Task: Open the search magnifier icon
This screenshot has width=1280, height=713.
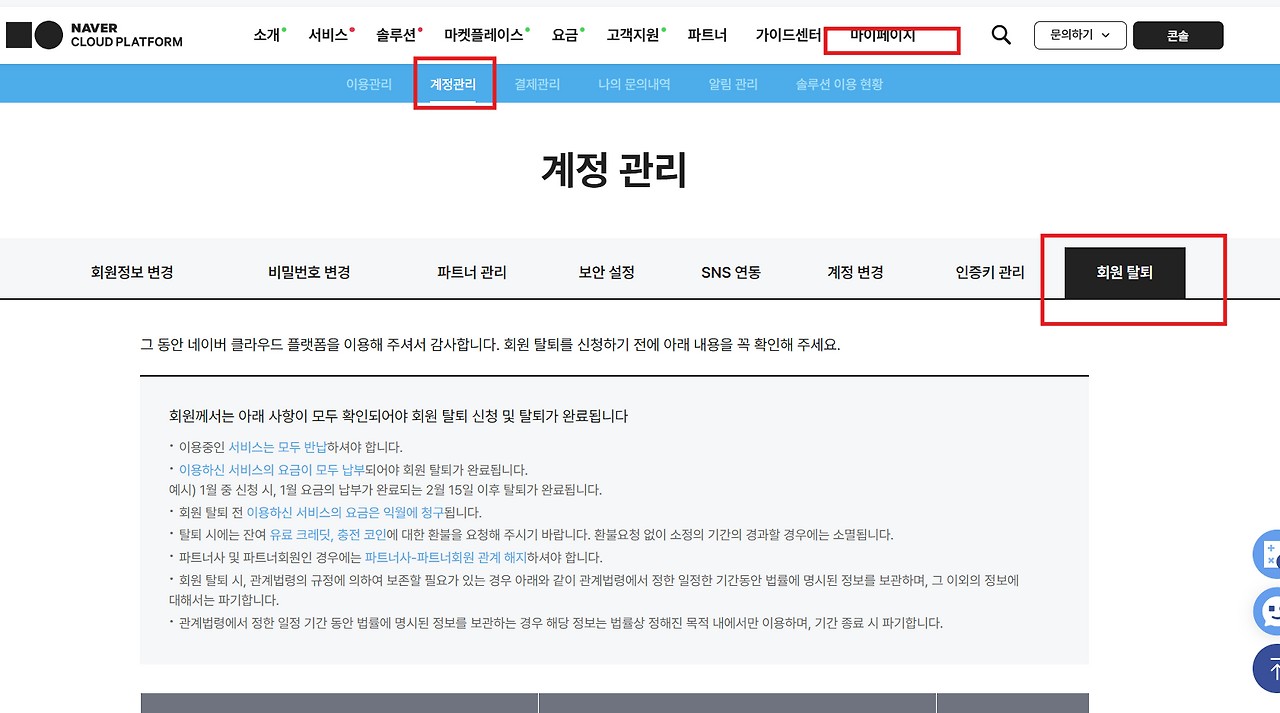Action: (1001, 35)
